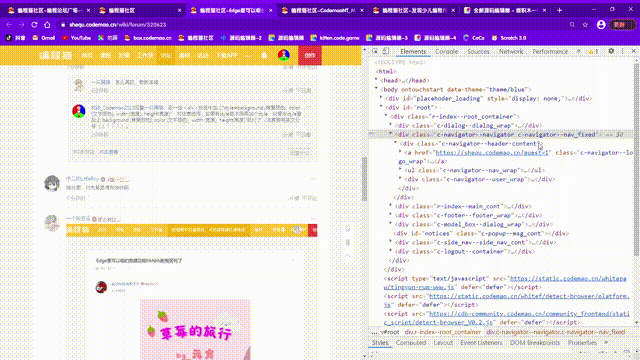Switch to the Console DevTools tab
640x360 pixels.
tap(447, 51)
